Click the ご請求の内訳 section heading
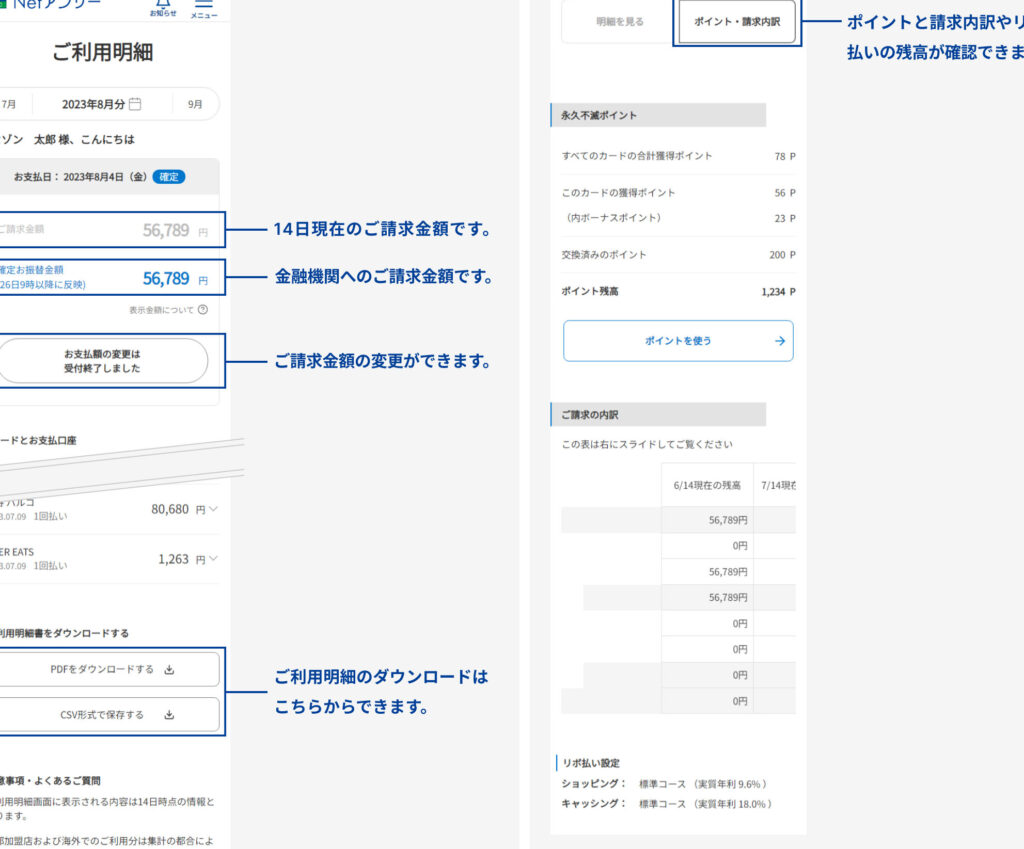 pyautogui.click(x=590, y=415)
